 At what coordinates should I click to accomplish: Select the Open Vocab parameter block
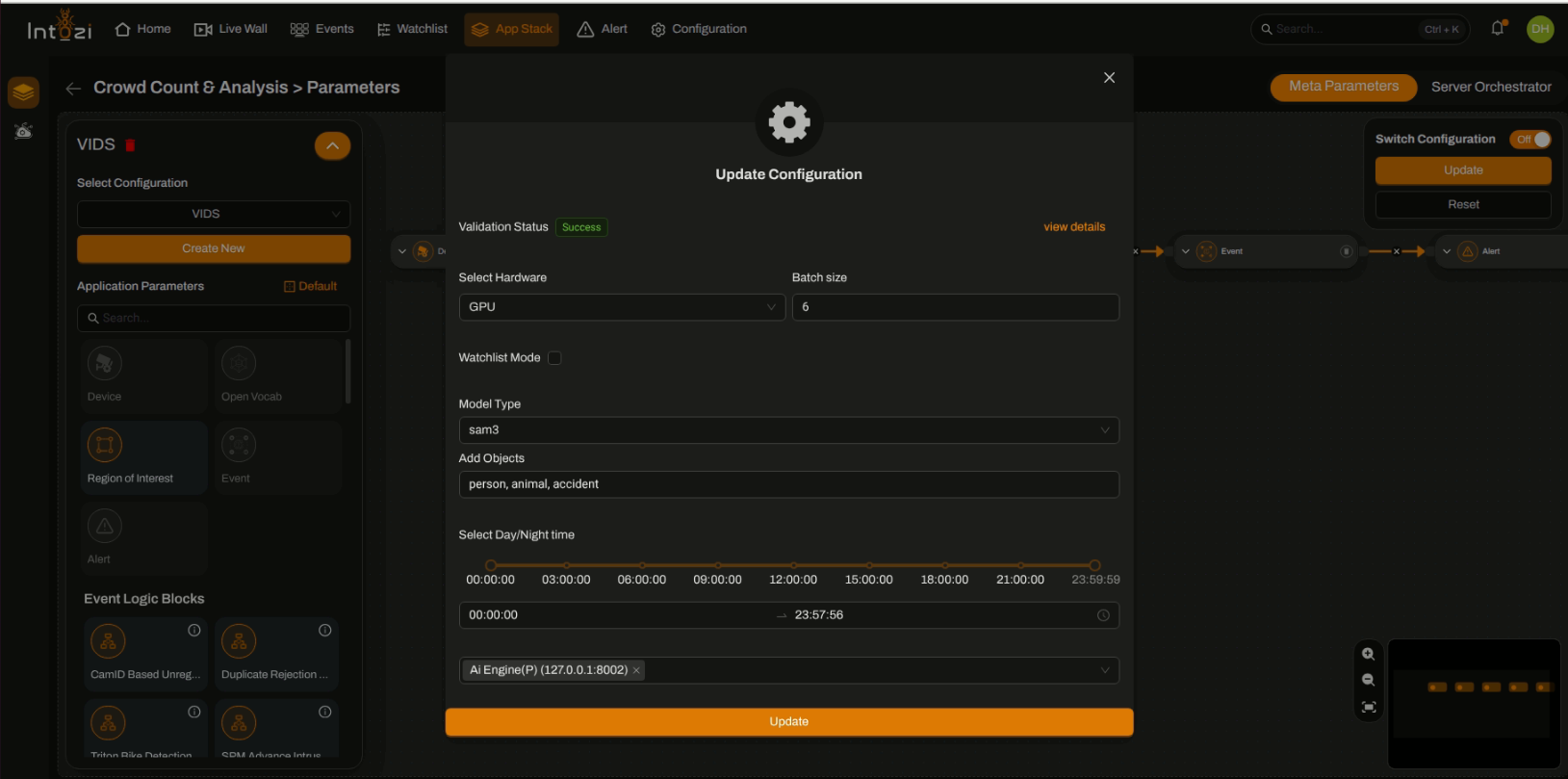click(278, 377)
